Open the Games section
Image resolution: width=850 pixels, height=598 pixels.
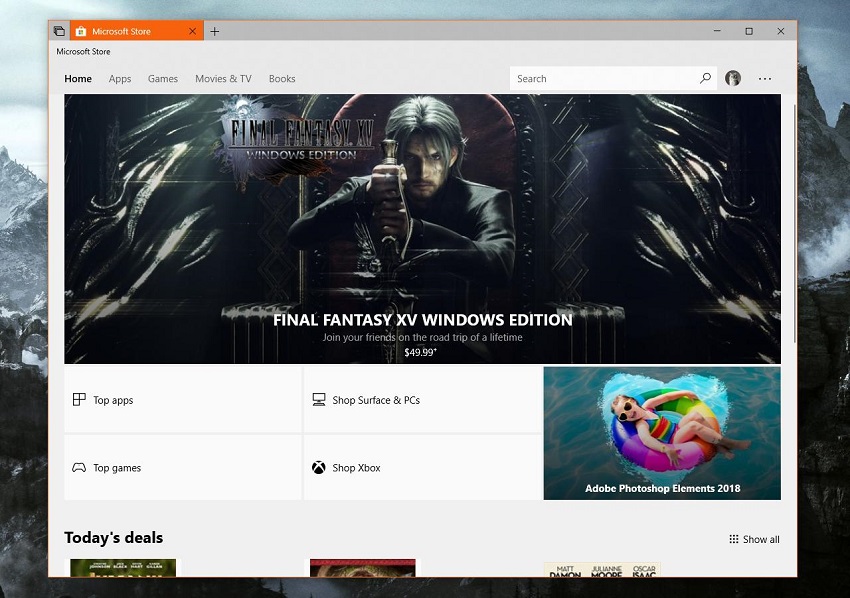(163, 79)
